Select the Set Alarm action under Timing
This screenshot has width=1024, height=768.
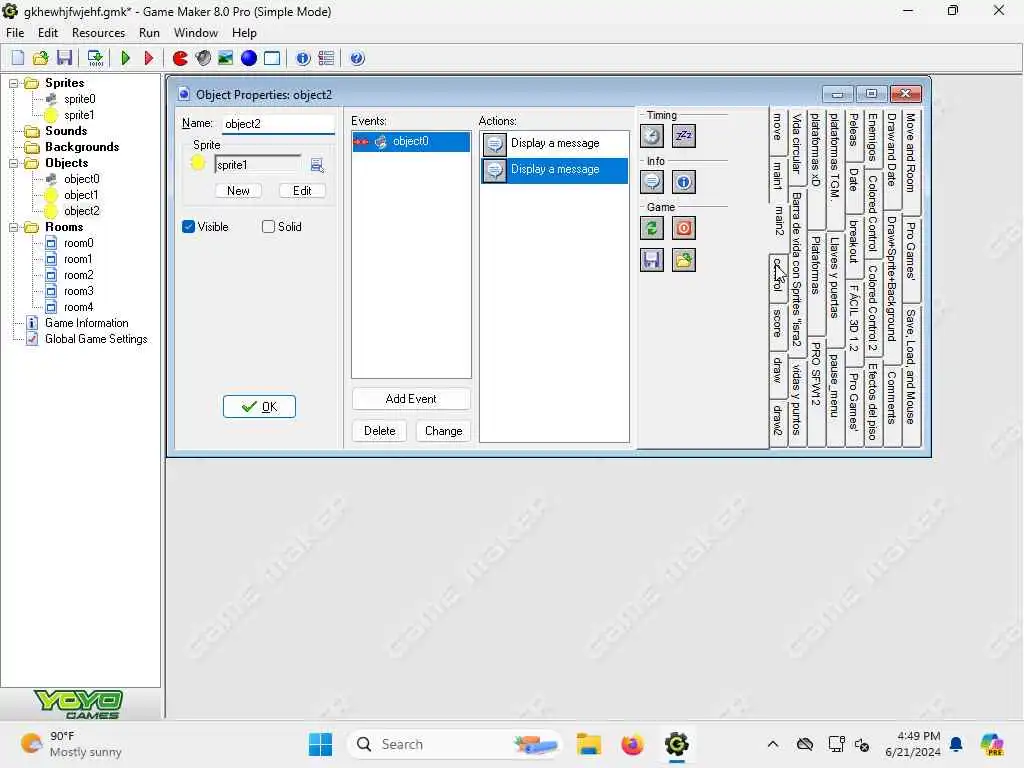tap(652, 136)
